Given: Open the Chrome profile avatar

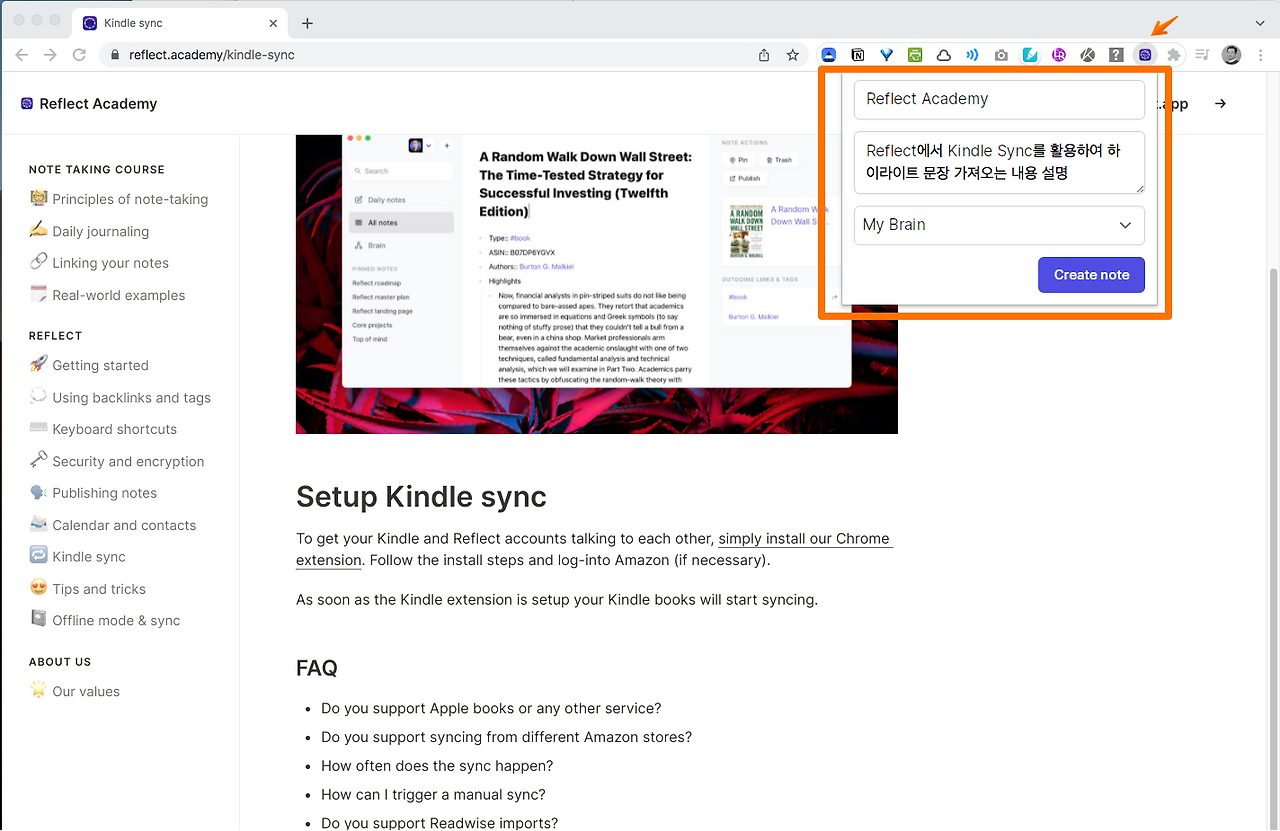Looking at the screenshot, I should [x=1231, y=55].
